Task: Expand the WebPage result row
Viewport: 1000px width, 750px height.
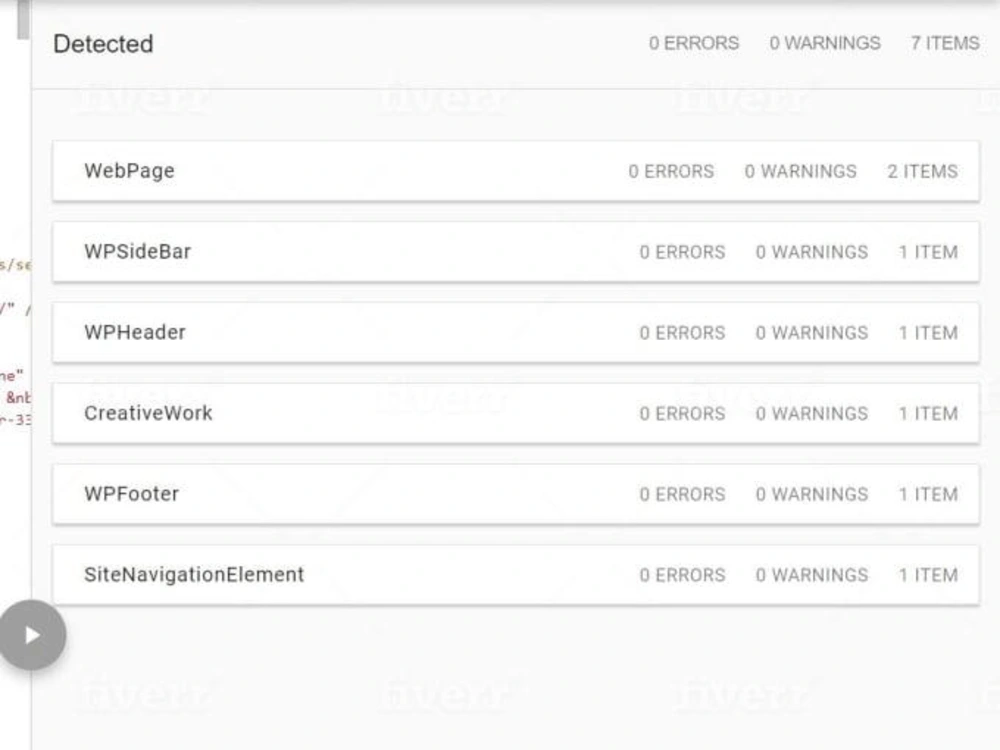Action: [515, 171]
